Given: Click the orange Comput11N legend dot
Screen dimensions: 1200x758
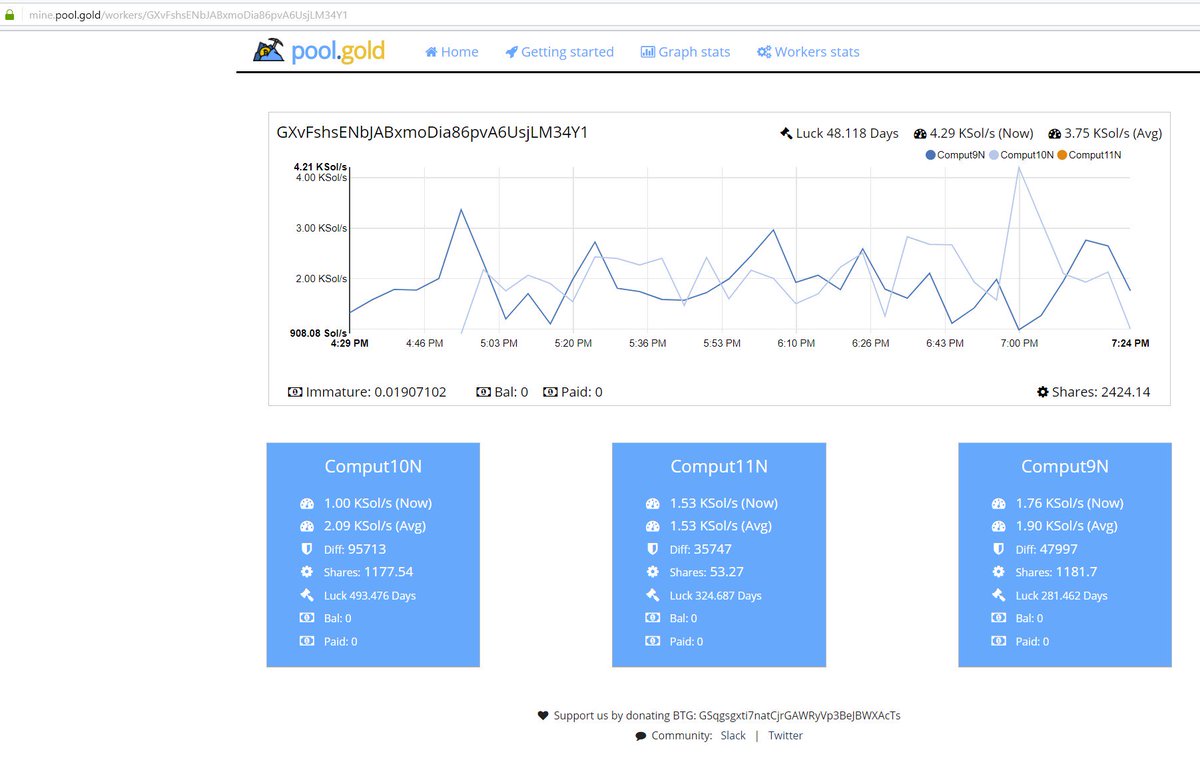Looking at the screenshot, I should pyautogui.click(x=1062, y=155).
